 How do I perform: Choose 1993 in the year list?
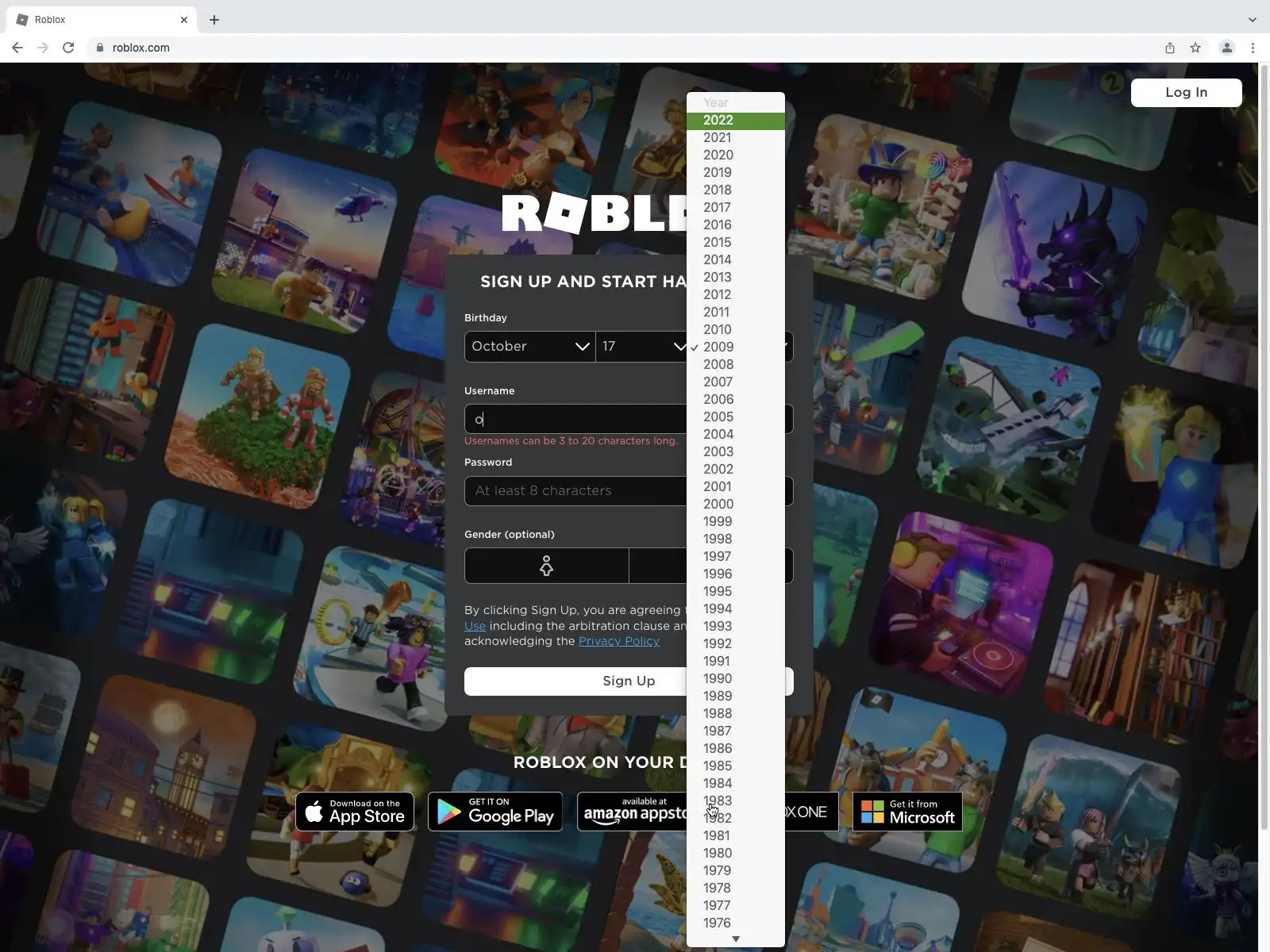736,627
